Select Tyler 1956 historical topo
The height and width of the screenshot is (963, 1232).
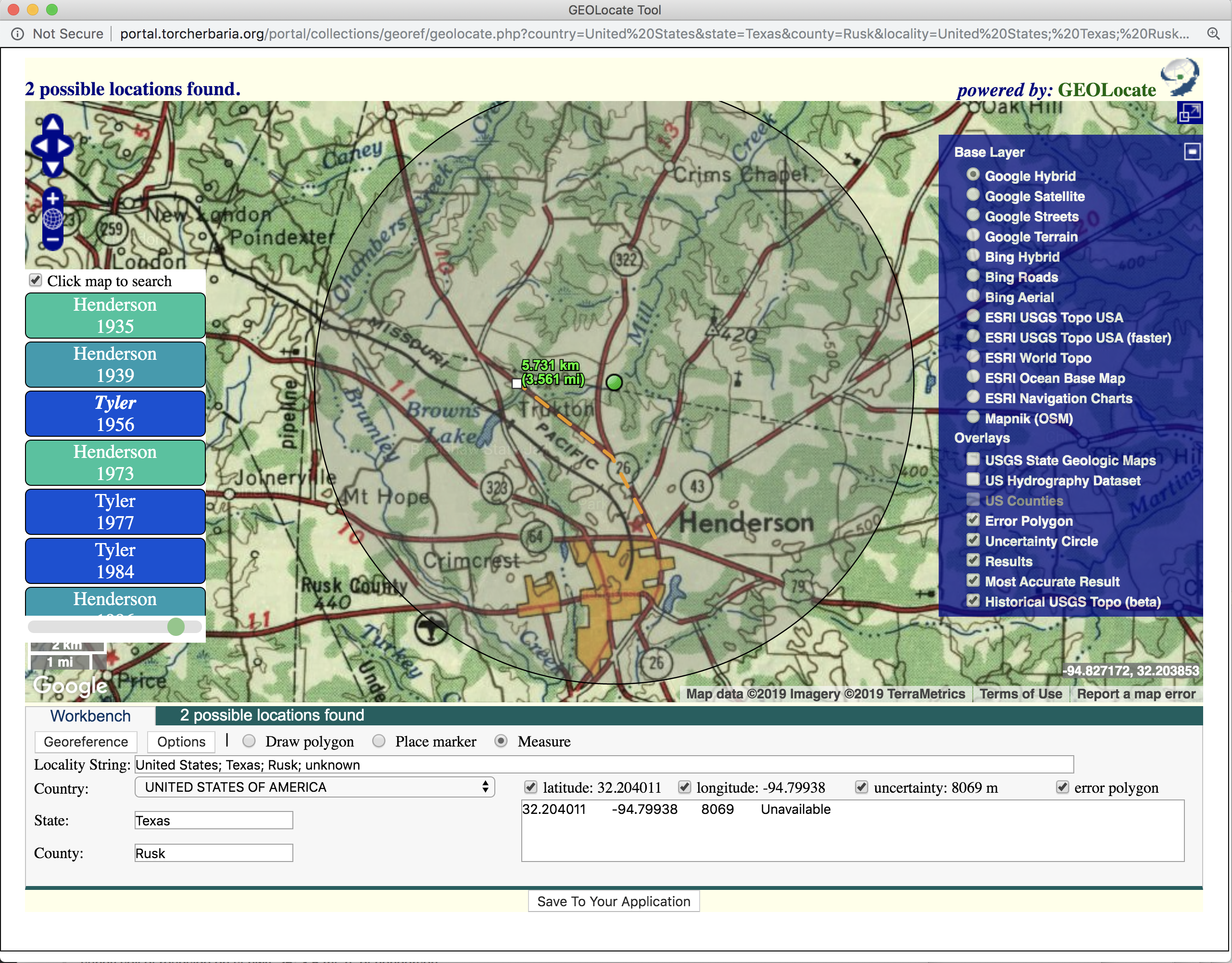pos(115,414)
